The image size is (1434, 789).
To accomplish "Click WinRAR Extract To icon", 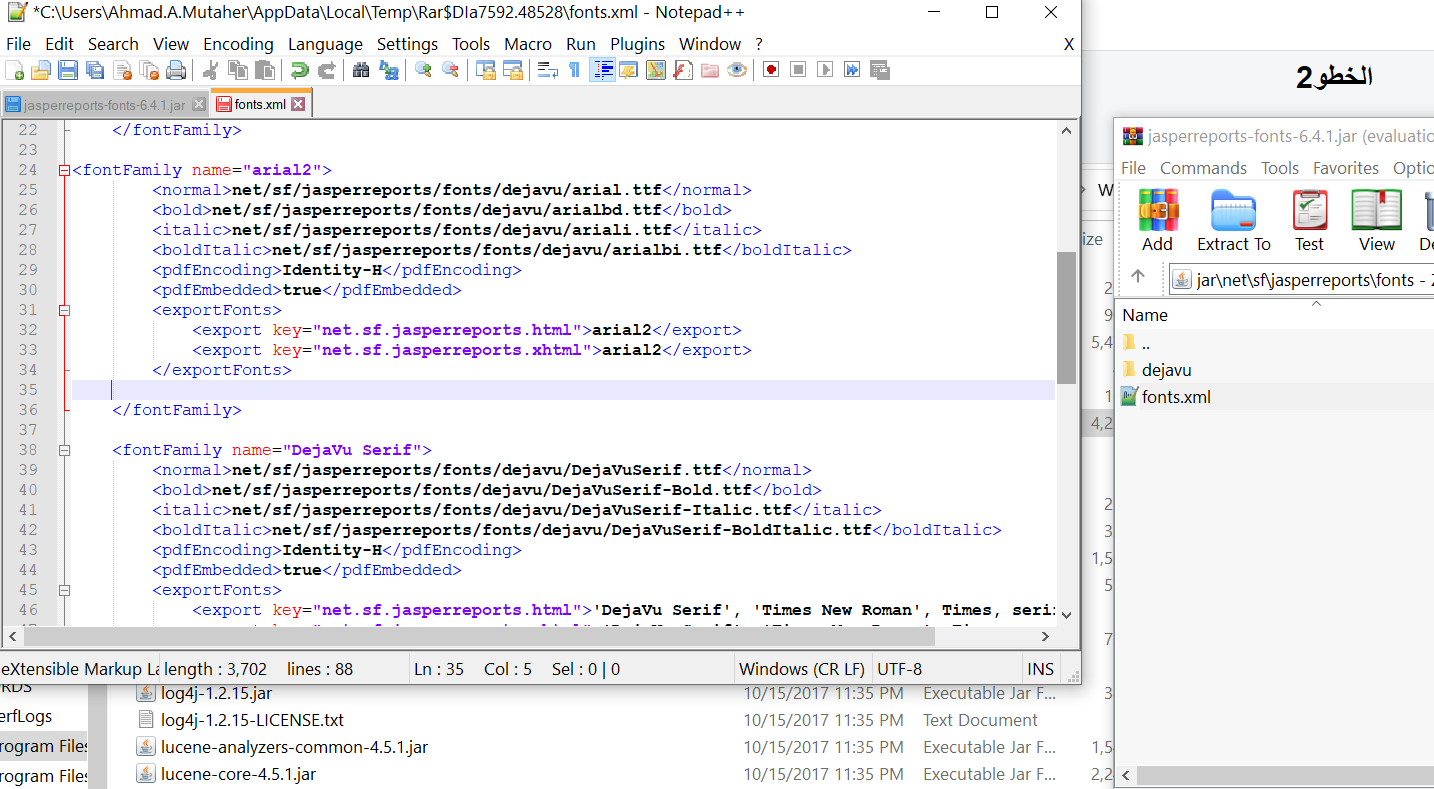I will [1233, 221].
